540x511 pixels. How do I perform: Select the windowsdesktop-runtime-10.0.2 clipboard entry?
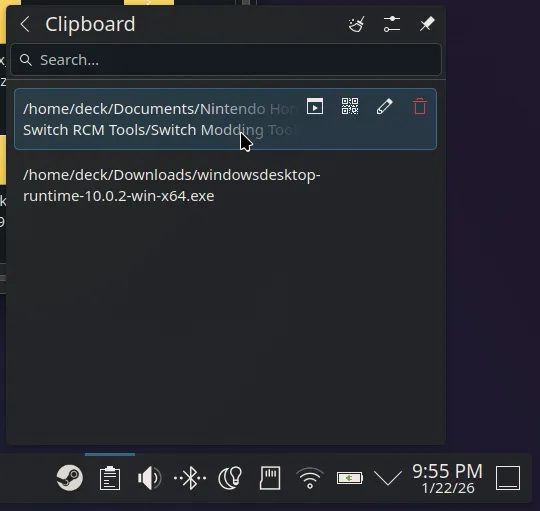click(226, 185)
